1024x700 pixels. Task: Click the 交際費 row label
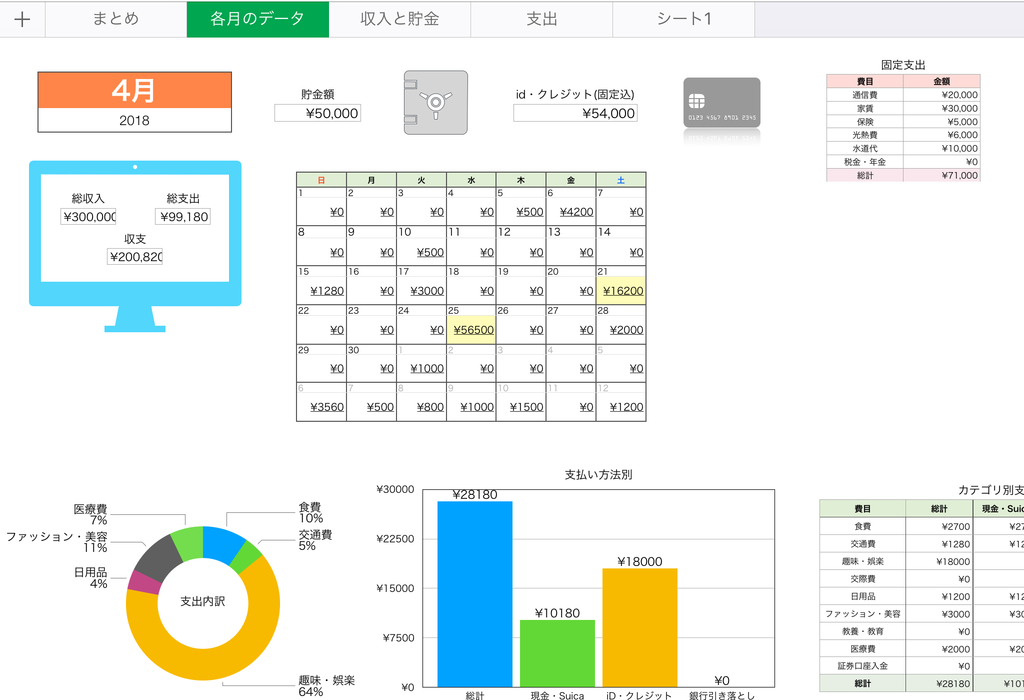tap(863, 579)
